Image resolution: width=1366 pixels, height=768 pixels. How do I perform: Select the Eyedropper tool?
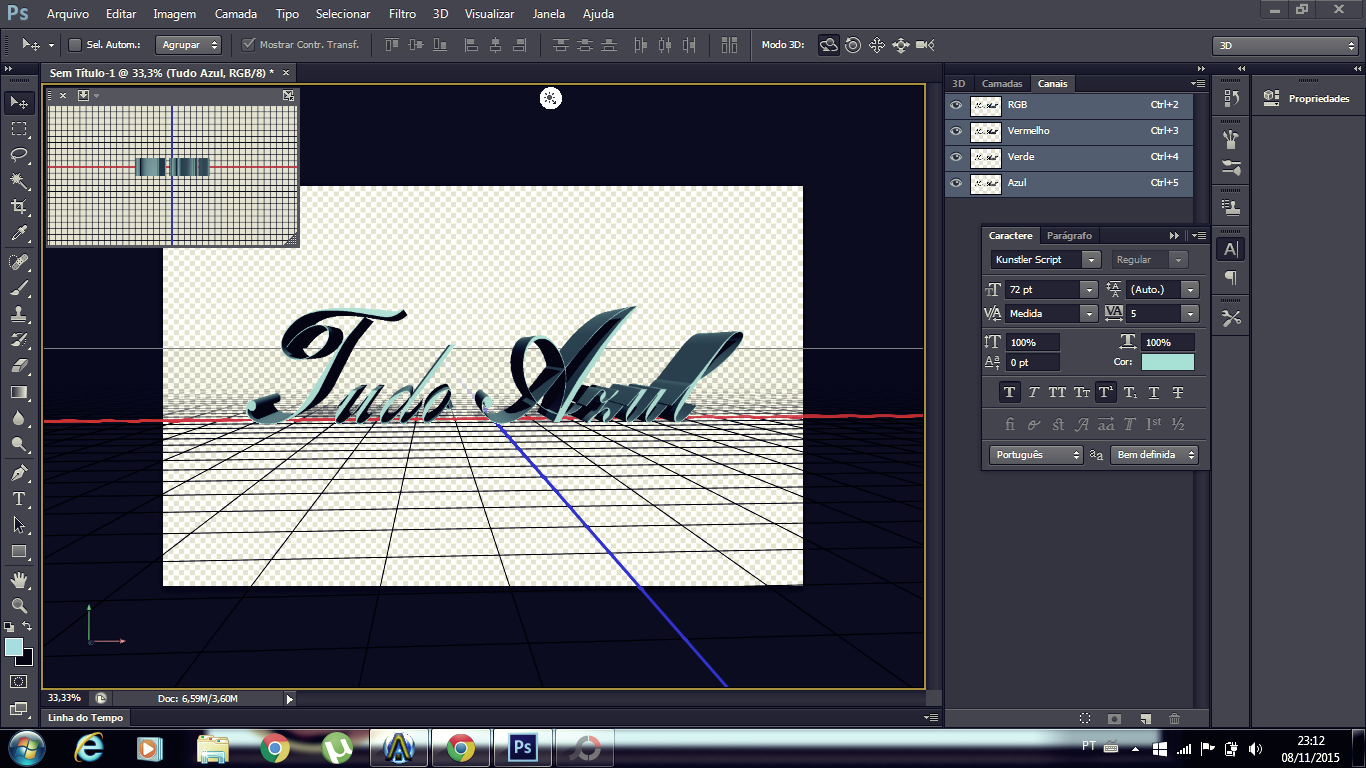coord(19,234)
